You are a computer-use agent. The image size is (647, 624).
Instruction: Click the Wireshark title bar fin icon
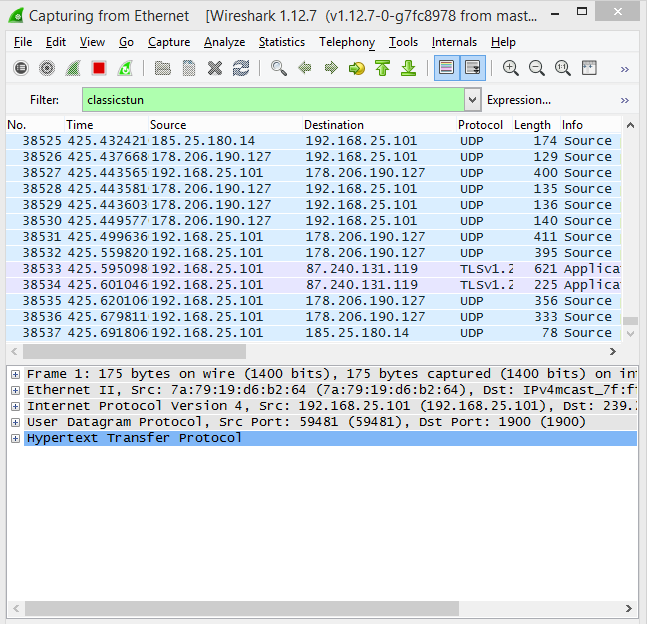[16, 16]
